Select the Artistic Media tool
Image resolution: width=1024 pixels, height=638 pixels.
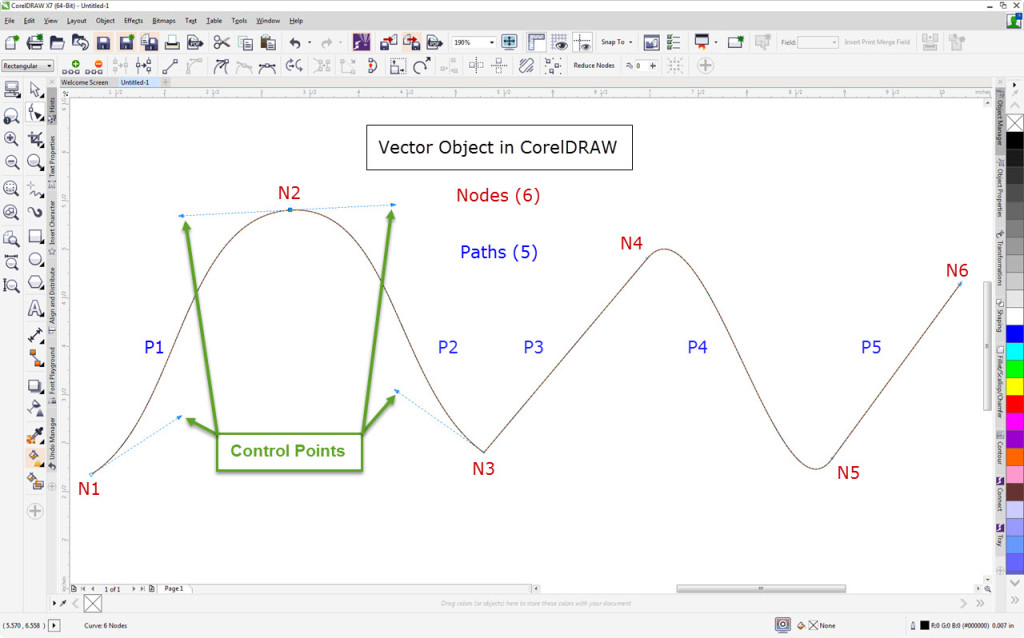(35, 212)
